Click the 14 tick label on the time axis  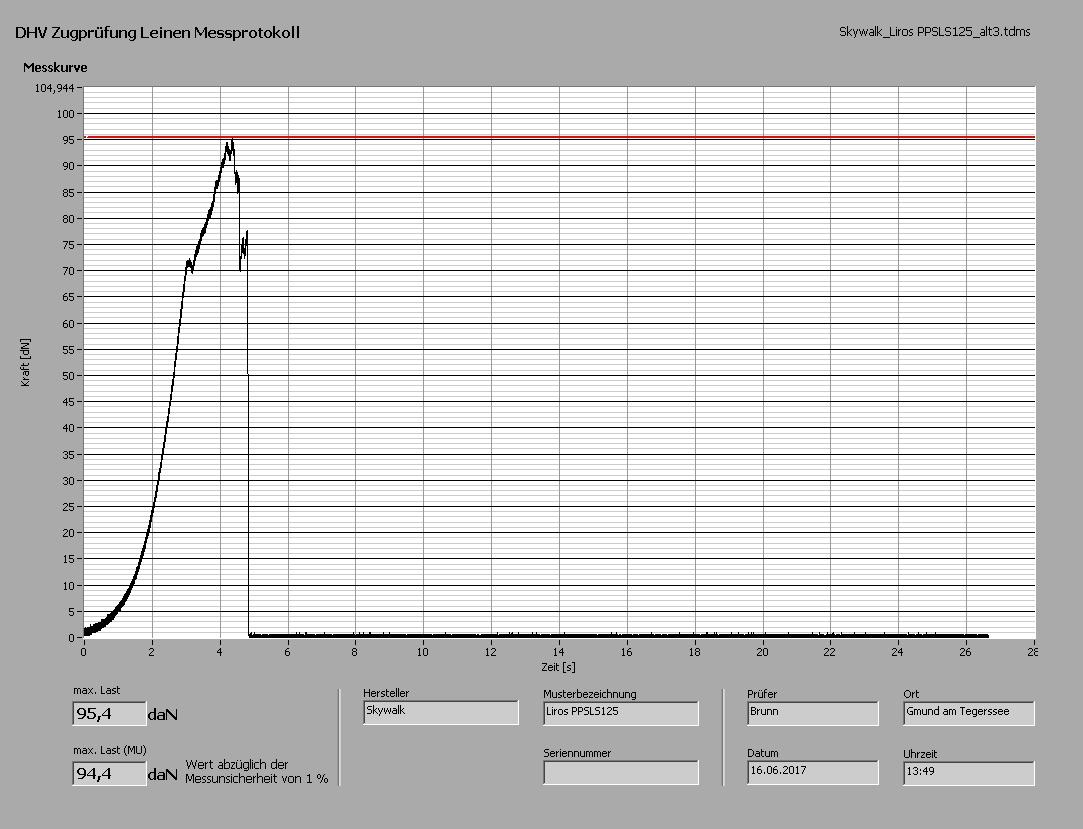coord(558,651)
